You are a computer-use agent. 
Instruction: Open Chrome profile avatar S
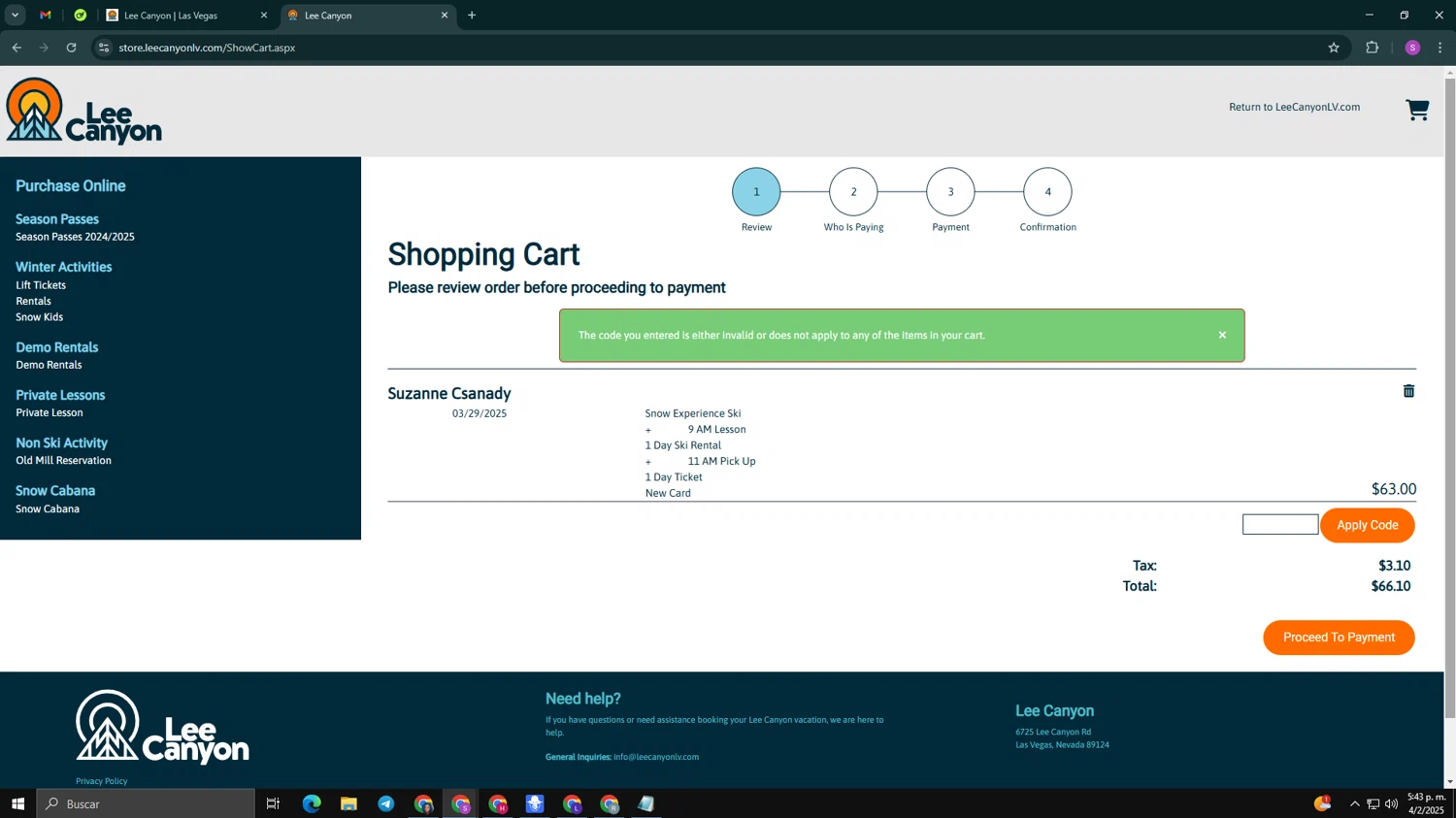[x=1412, y=48]
